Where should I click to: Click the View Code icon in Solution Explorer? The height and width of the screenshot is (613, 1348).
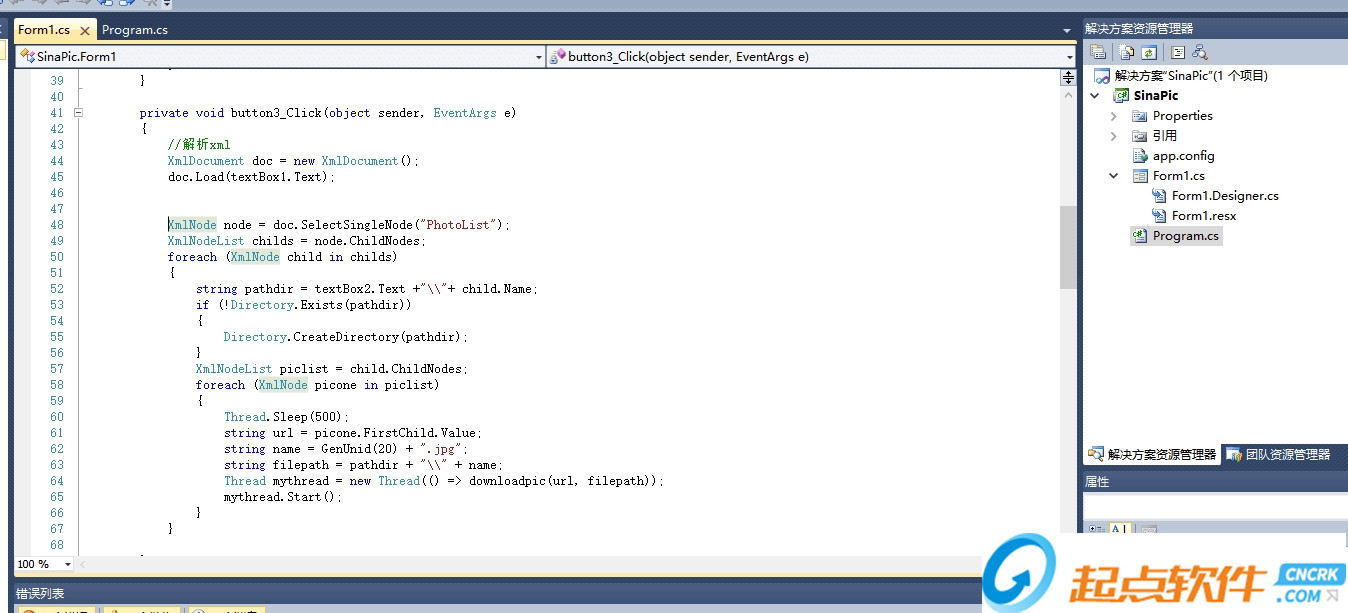click(1178, 52)
